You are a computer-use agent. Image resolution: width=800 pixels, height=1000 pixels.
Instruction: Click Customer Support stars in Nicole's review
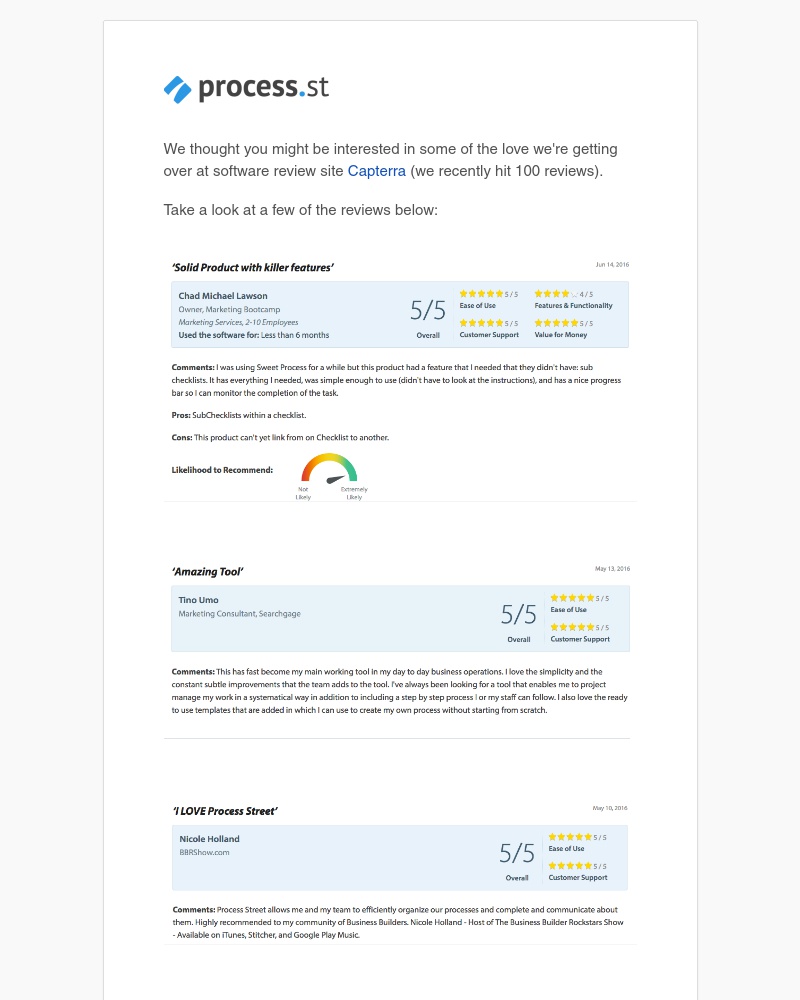(x=570, y=866)
